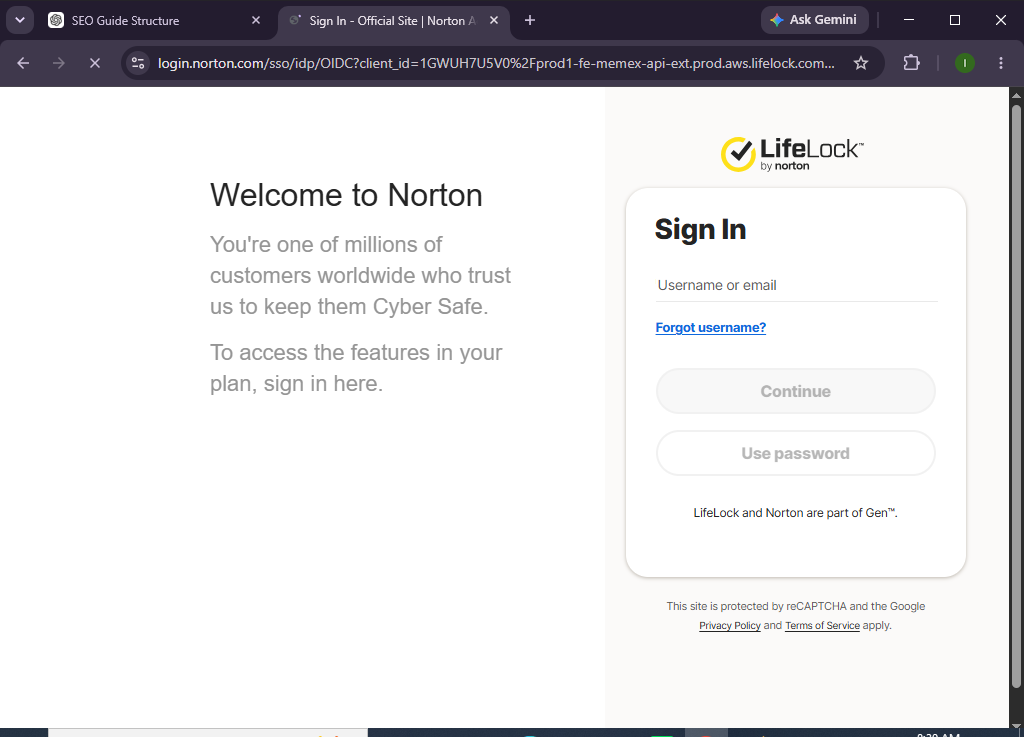Click the browser back arrow

pyautogui.click(x=23, y=63)
